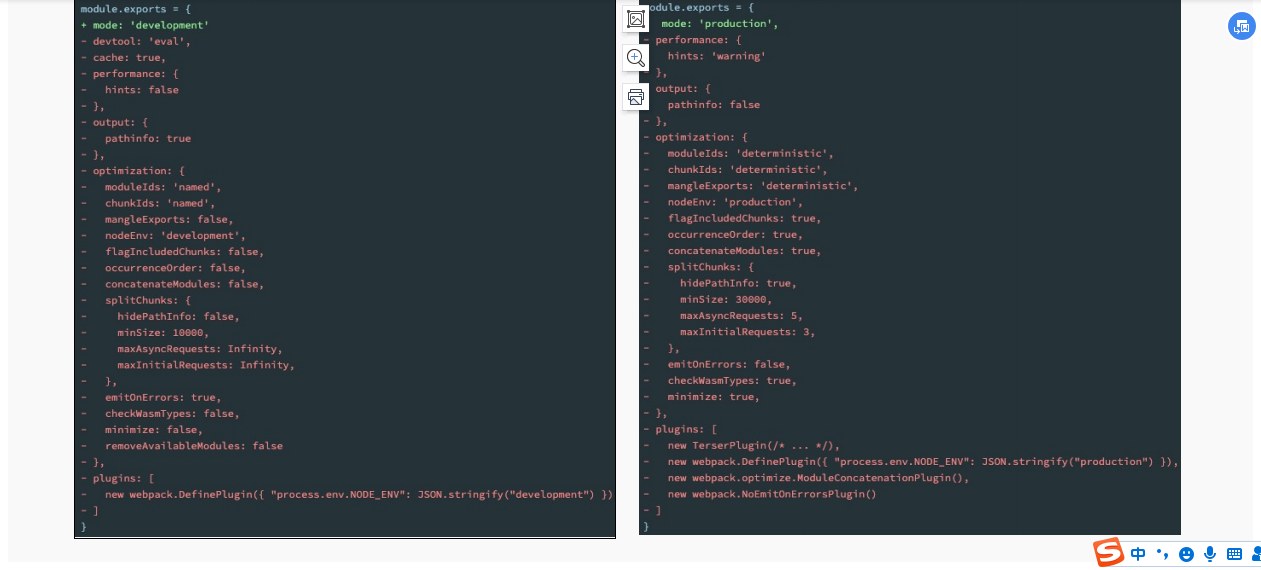Open the production config code image
1261x570 pixels.
pos(910,267)
